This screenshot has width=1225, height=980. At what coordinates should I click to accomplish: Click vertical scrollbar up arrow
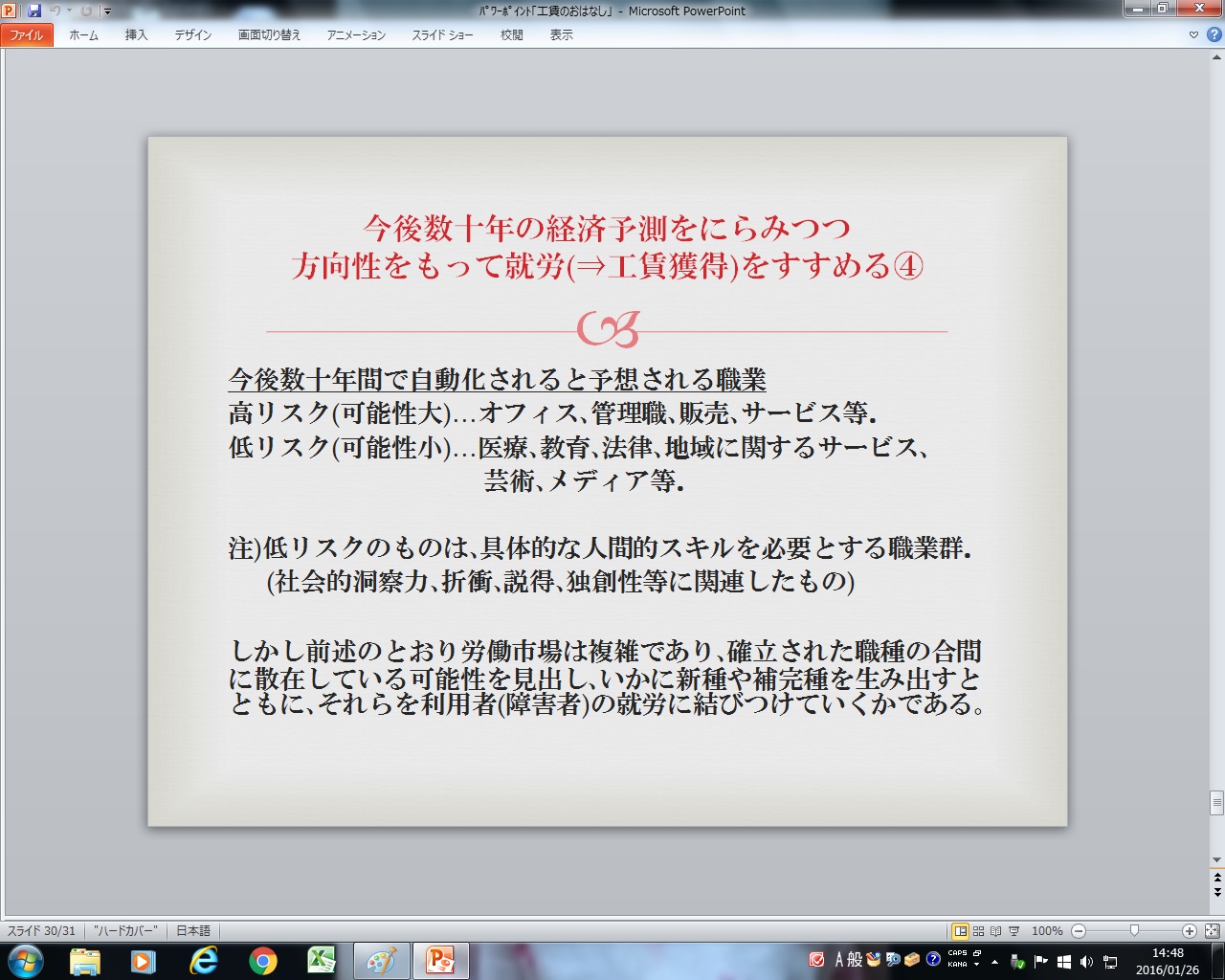1216,56
